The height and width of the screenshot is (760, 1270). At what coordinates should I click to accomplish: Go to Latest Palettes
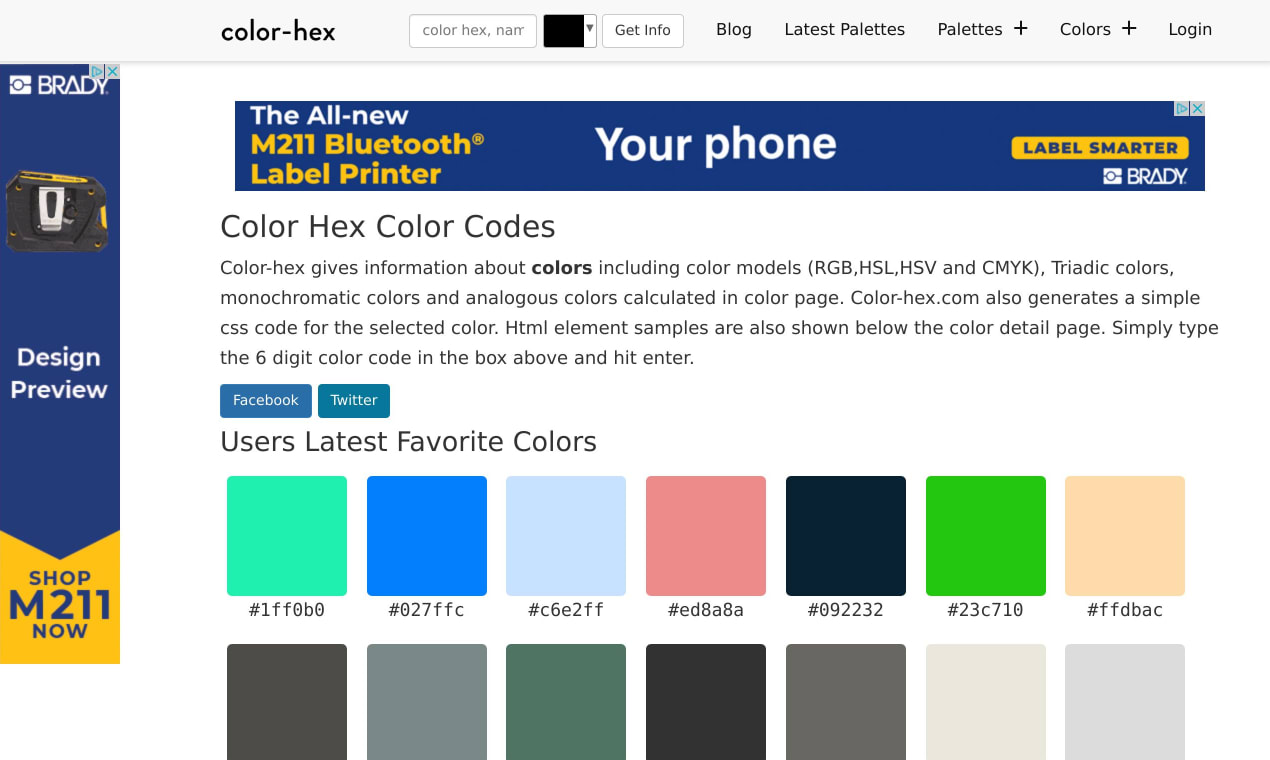[845, 30]
